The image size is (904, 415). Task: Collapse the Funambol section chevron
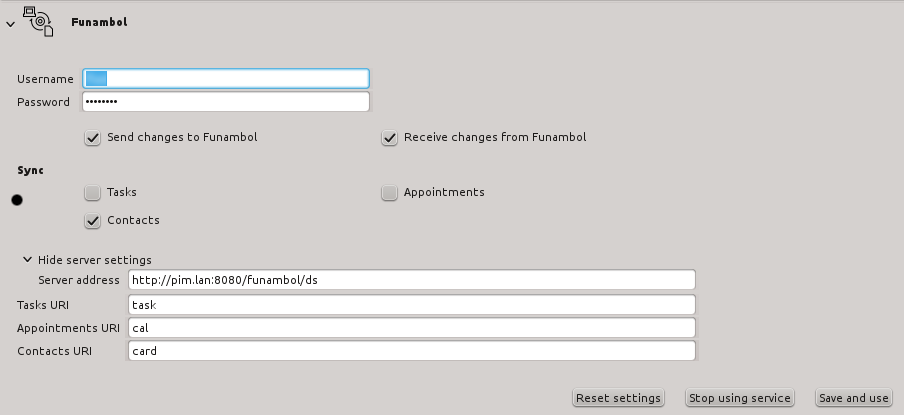(x=10, y=24)
